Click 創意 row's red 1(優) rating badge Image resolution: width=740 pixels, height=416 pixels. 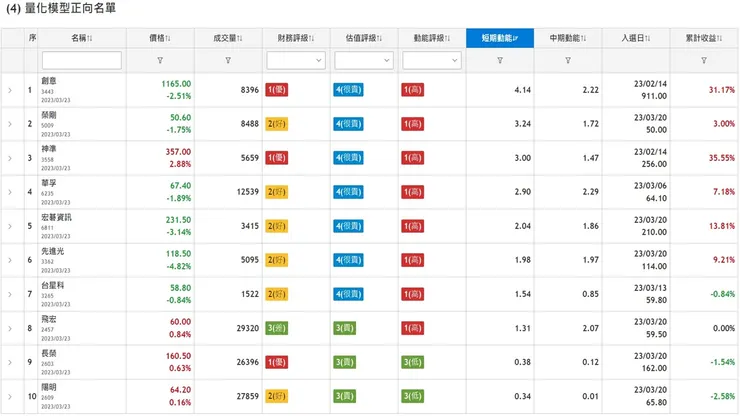coord(277,90)
